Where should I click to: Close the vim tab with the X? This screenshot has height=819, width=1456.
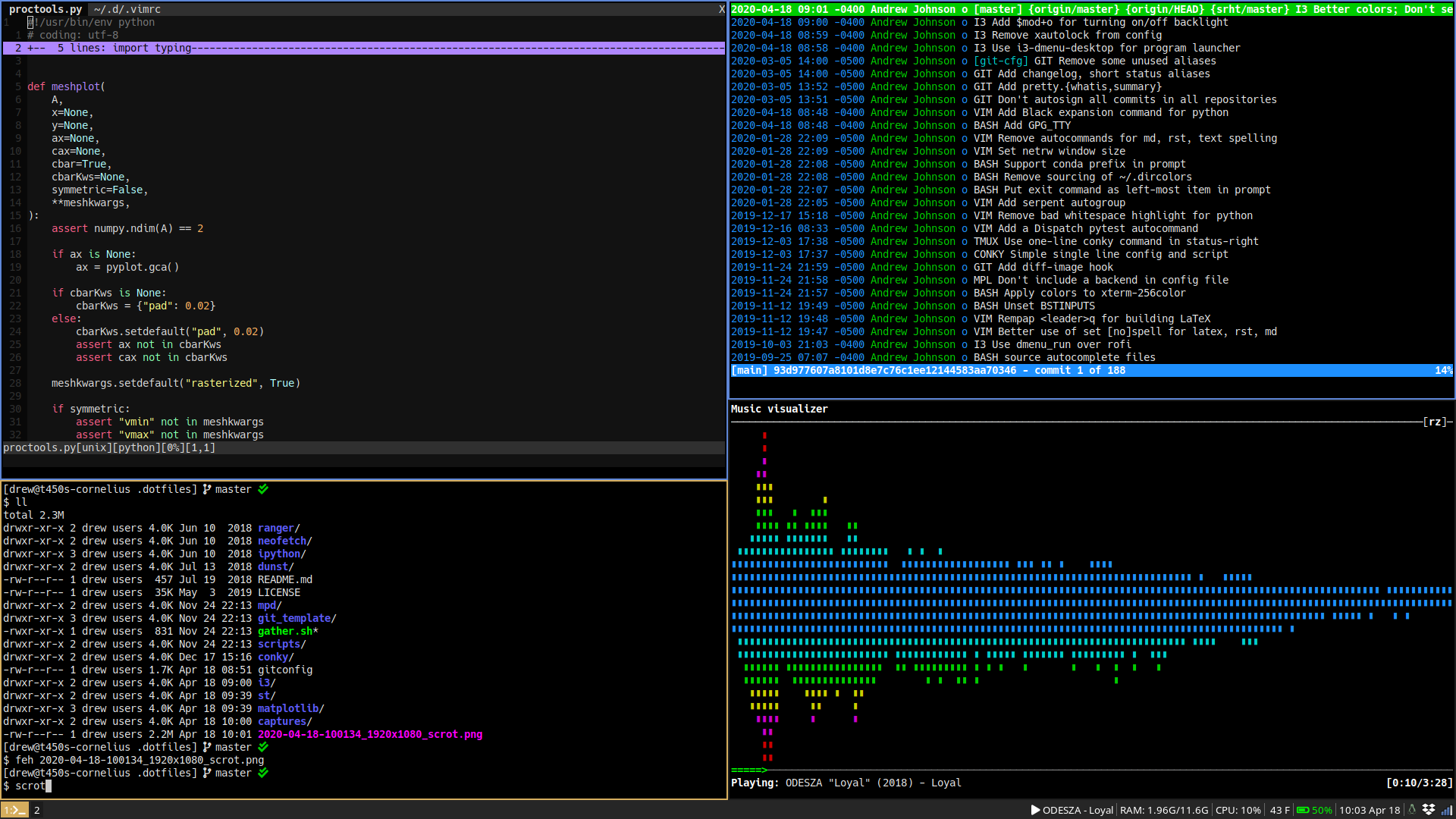coord(721,9)
